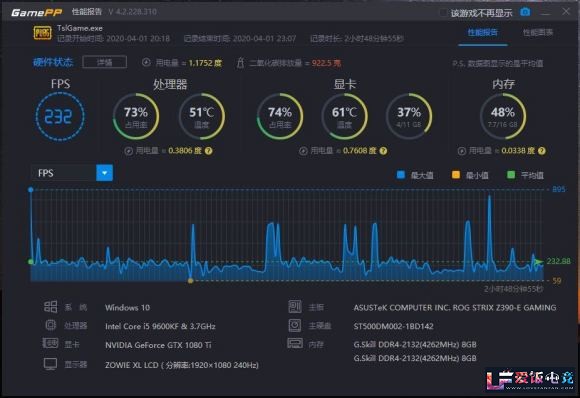Click the hard disk icon beside ST500DM002
Screen dimensions: 580x398
[295, 325]
